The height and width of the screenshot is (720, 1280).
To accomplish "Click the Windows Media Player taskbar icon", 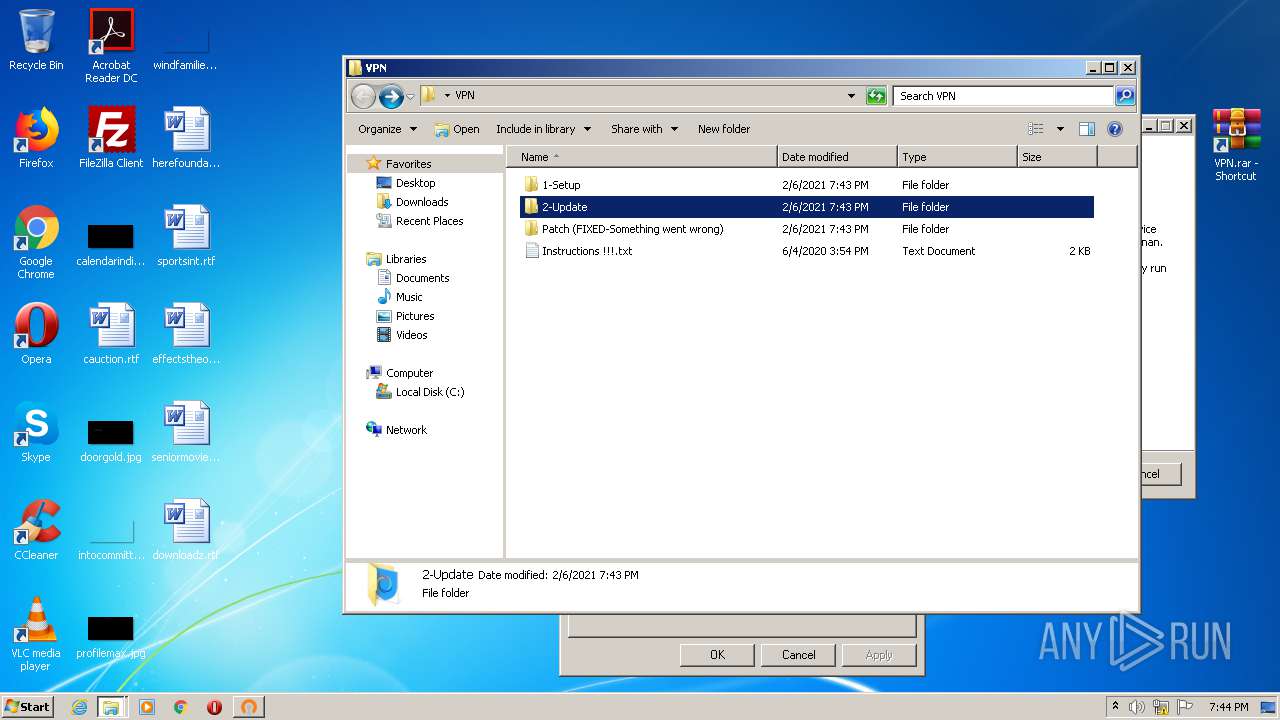I will 147,707.
